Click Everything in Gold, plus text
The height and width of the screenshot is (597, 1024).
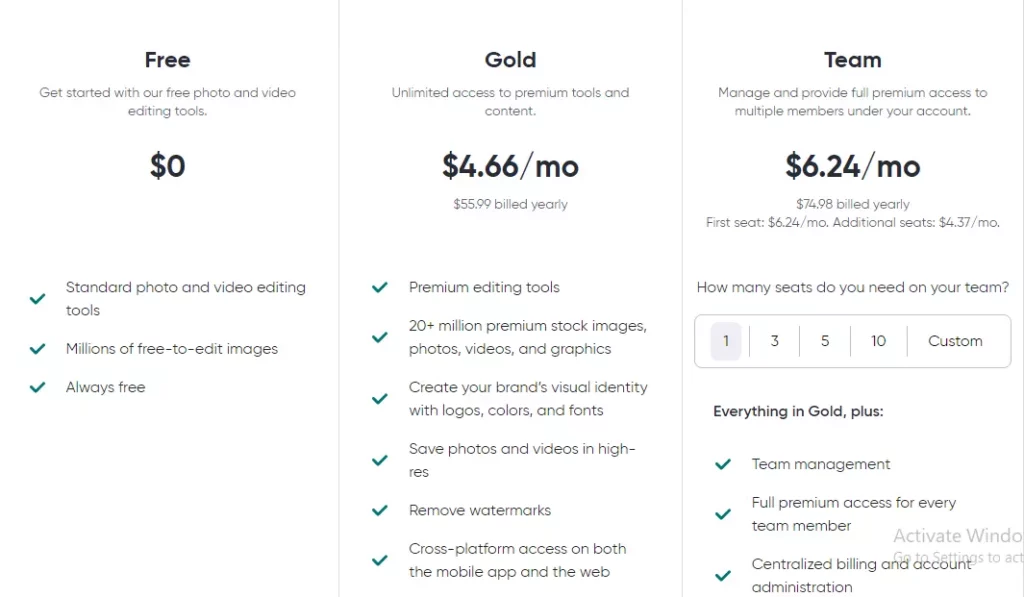pos(798,411)
